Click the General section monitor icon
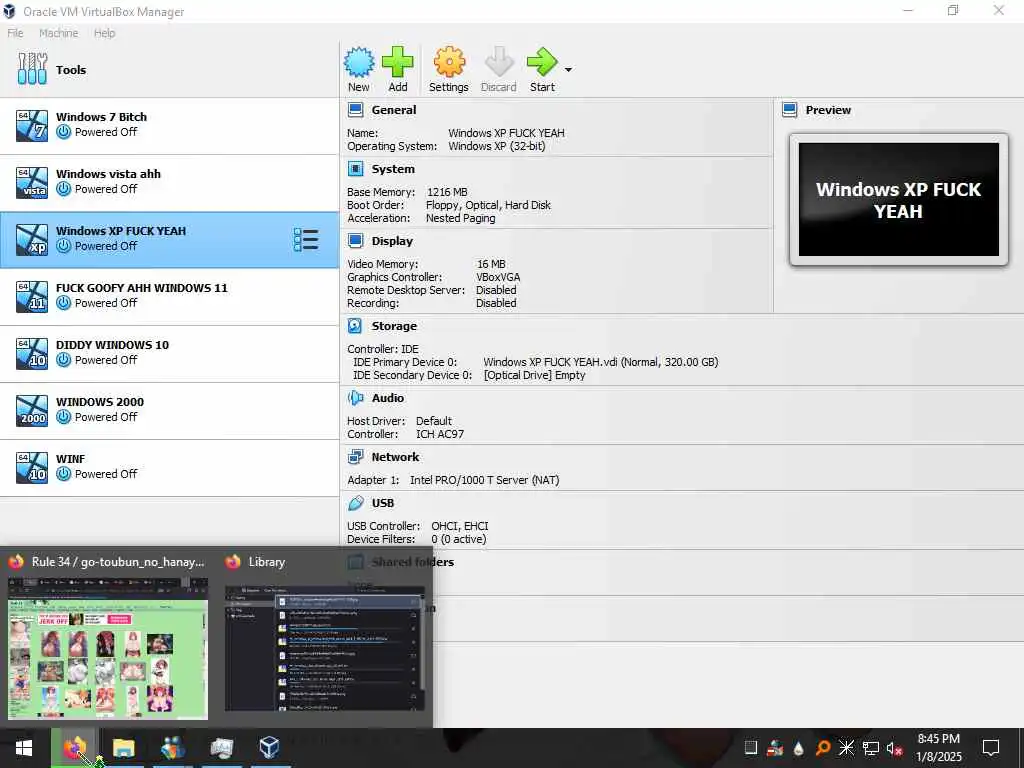Screen dimensions: 1024x768 pyautogui.click(x=355, y=110)
